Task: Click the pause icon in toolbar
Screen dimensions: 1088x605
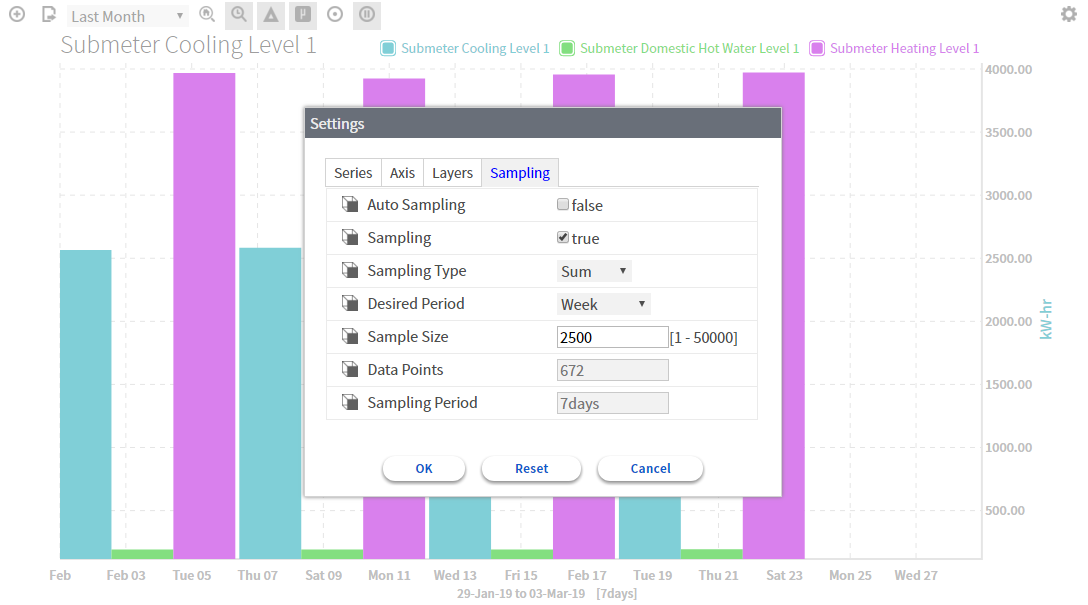Action: click(x=367, y=15)
